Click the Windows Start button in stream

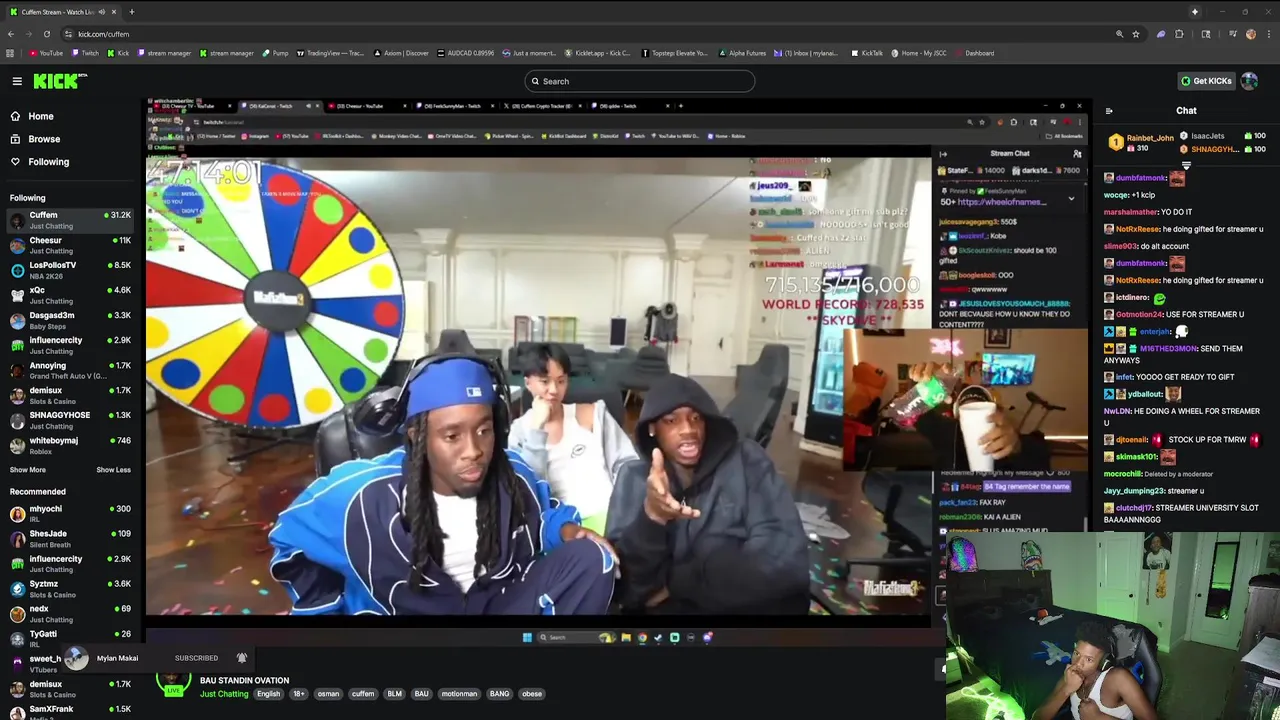point(527,637)
